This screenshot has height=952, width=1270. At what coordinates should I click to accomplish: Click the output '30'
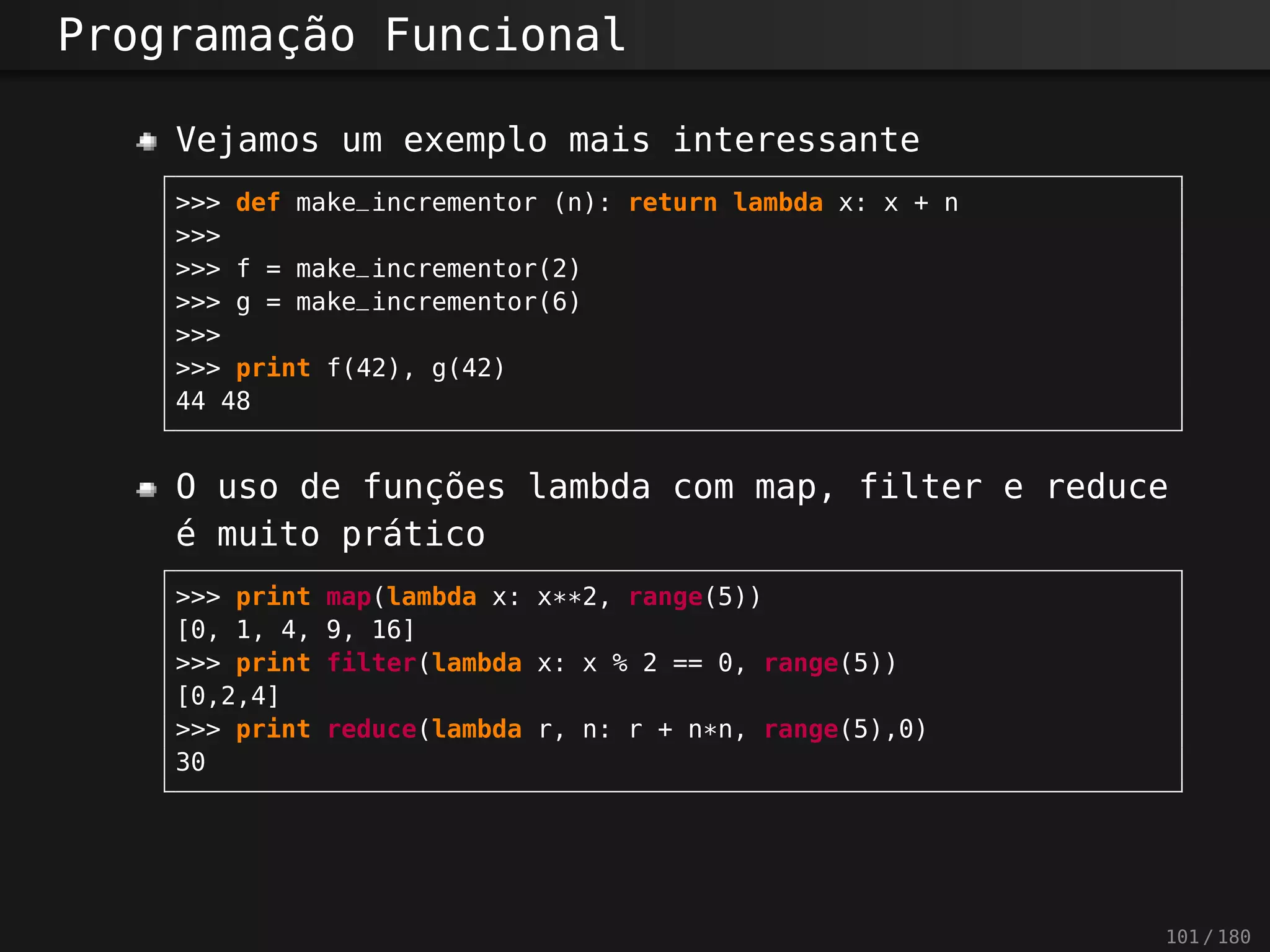pos(190,763)
